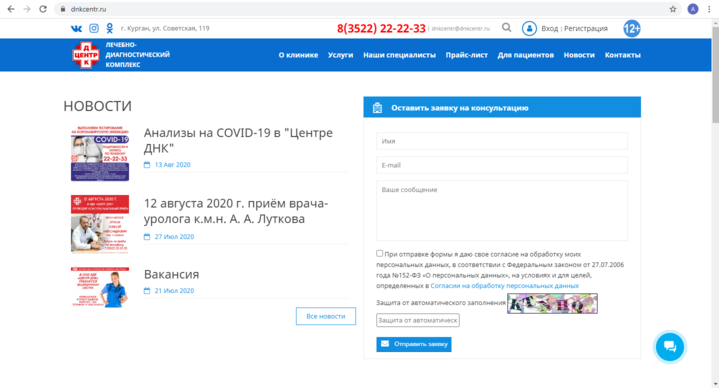Bookmark page with the star icon
719x388 pixels.
coord(673,9)
